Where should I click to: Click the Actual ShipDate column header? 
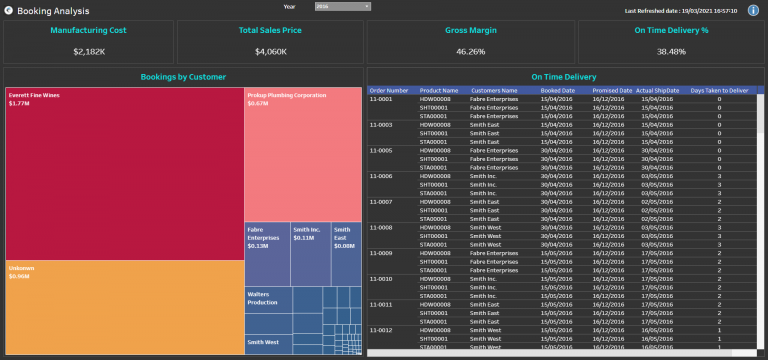657,91
